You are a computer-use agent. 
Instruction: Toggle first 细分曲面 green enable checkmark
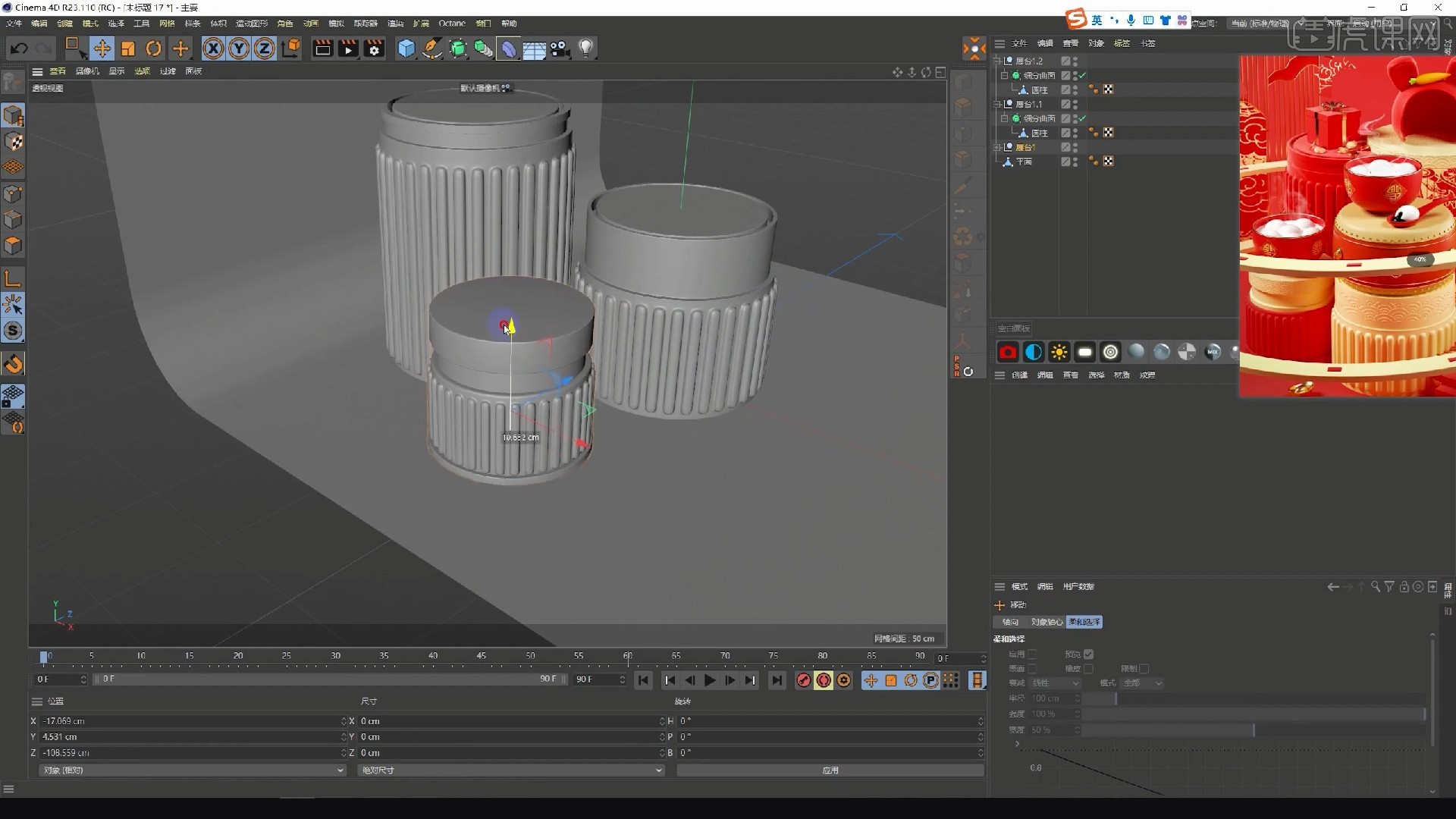[1083, 75]
